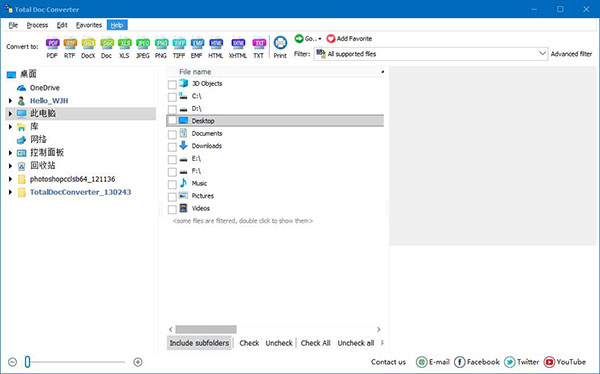
Task: Add Favorite heart icon
Action: click(331, 39)
